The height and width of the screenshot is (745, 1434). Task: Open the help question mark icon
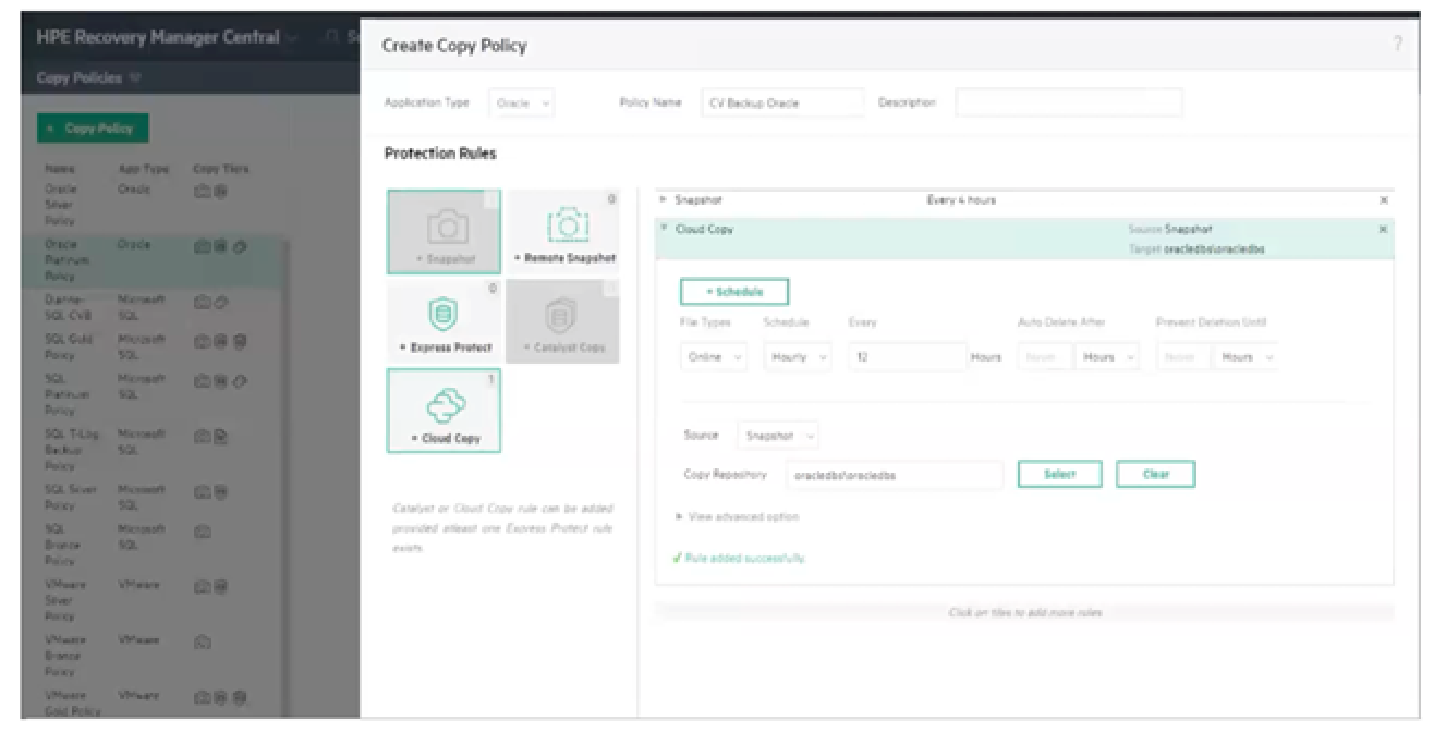1397,44
